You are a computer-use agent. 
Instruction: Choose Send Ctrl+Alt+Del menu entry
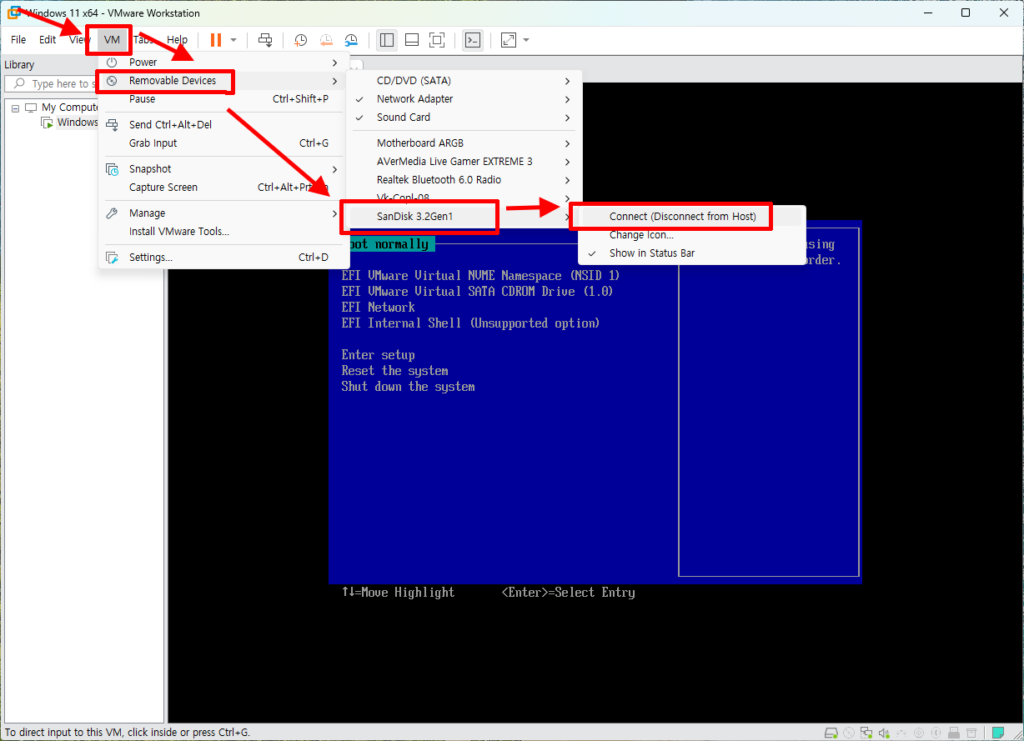(x=221, y=125)
